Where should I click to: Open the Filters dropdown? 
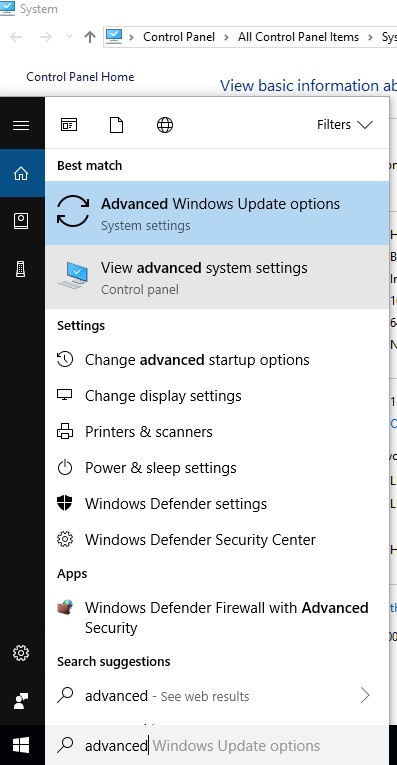click(x=344, y=125)
